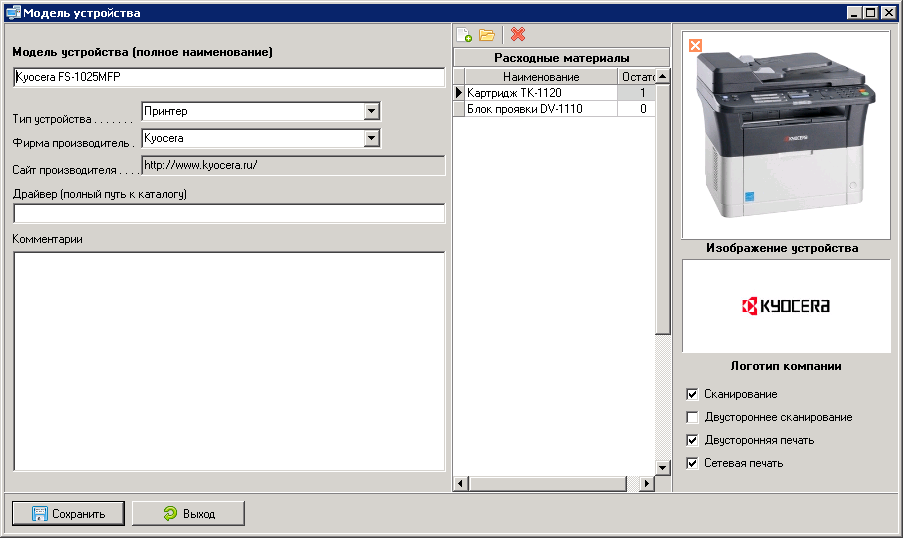Open the Фирма производитель dropdown arrow
903x538 pixels.
(x=371, y=138)
